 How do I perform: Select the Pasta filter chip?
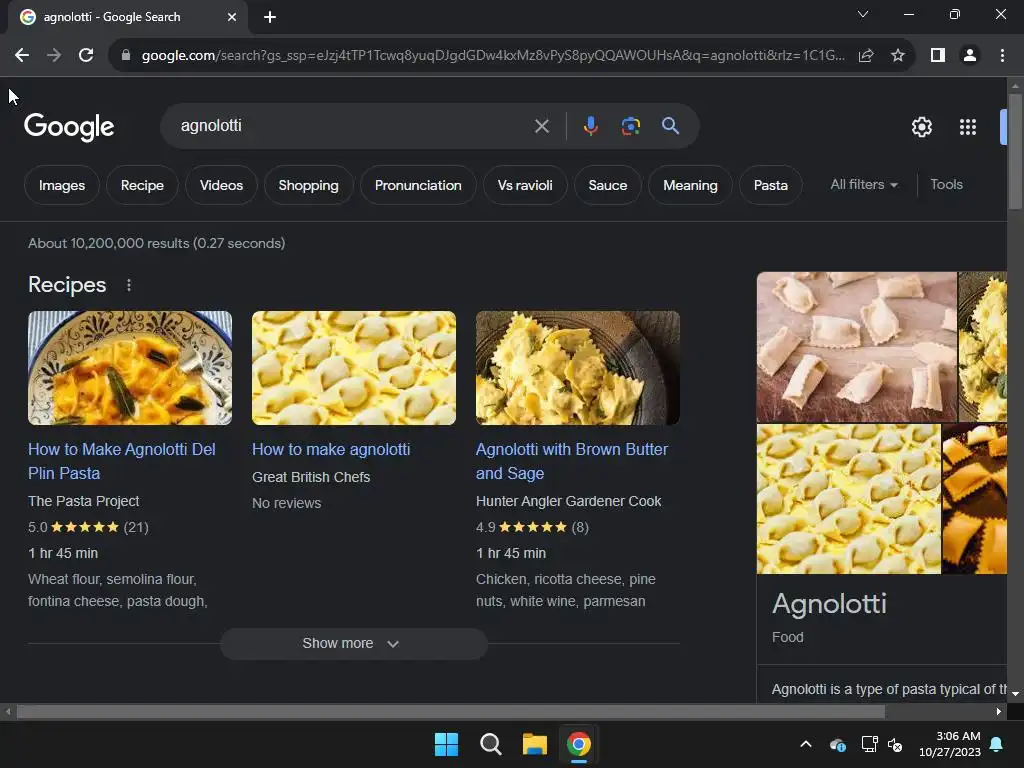(771, 185)
